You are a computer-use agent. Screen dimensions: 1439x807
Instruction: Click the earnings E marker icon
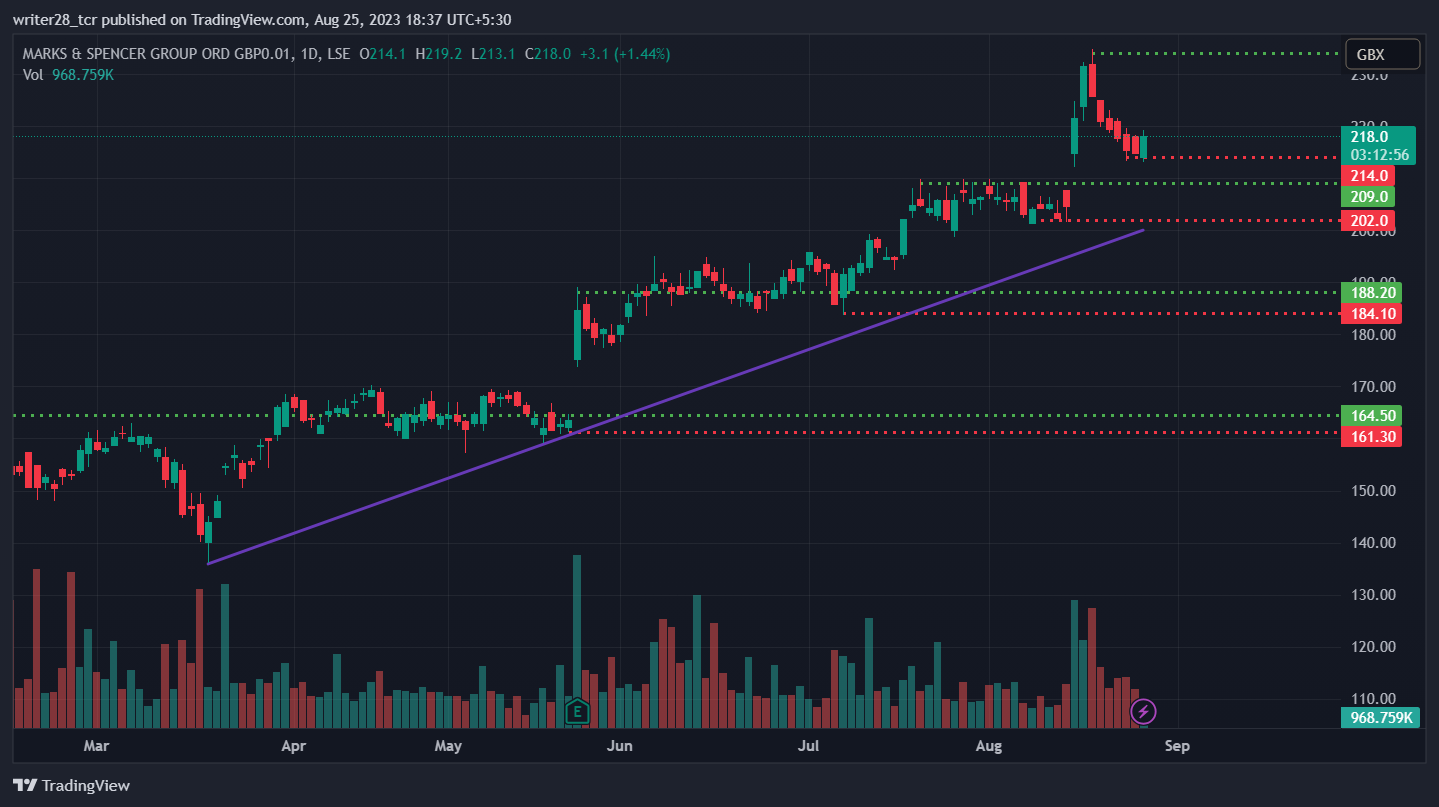tap(576, 712)
